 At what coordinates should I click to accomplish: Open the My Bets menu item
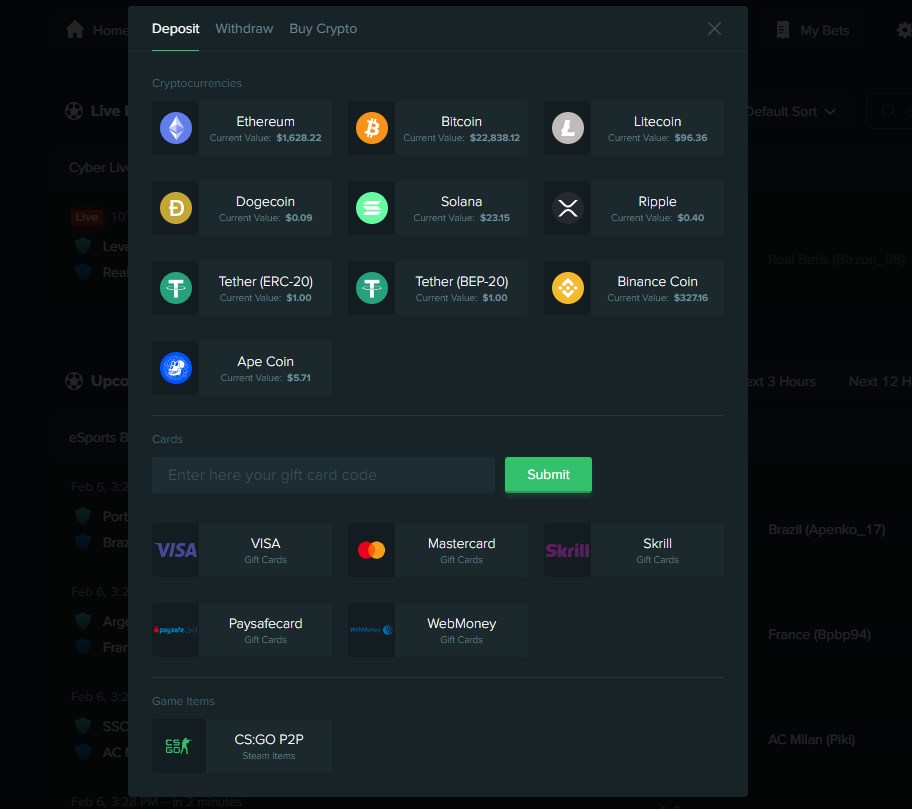pyautogui.click(x=813, y=30)
